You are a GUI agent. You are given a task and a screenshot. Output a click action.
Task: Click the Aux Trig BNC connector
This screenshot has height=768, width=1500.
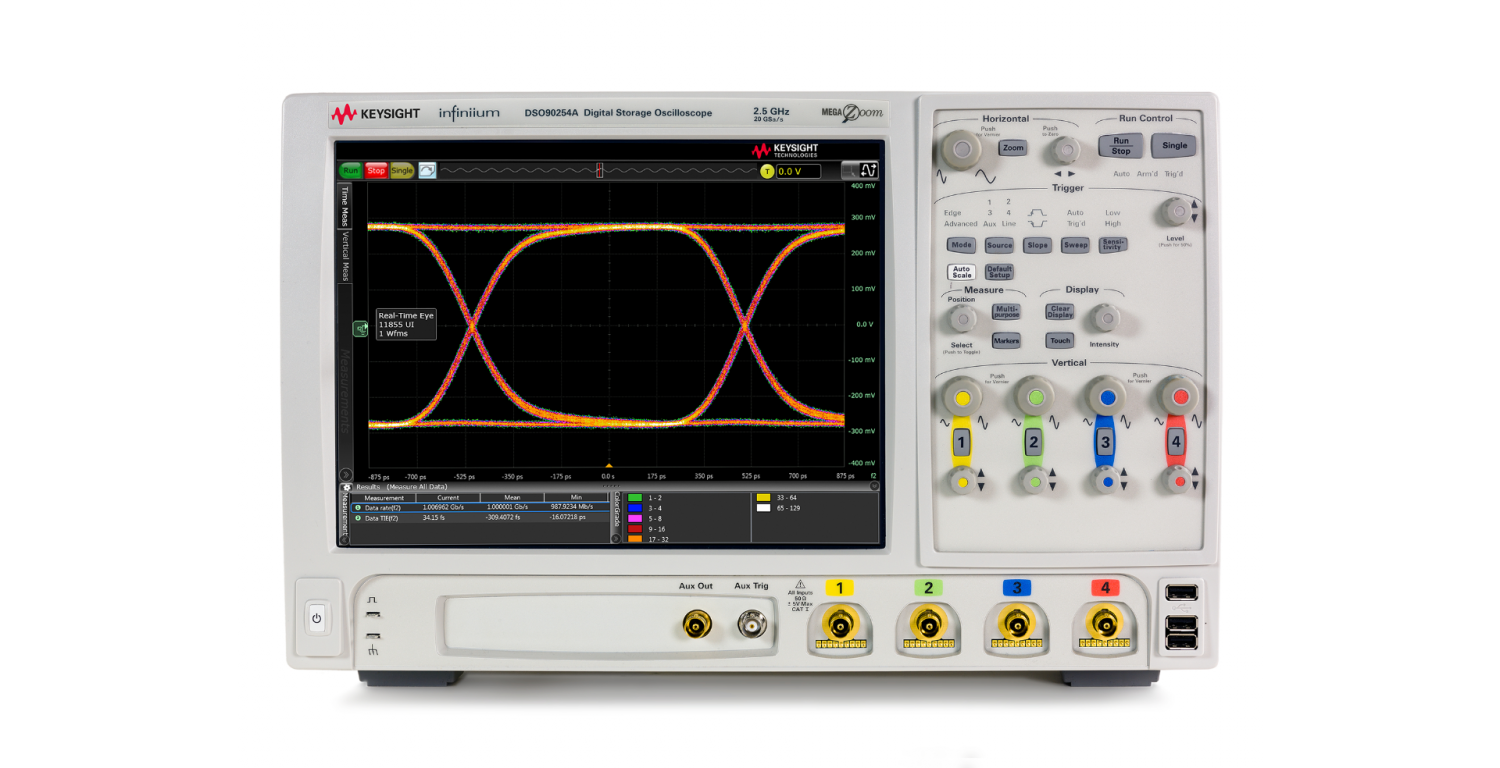pyautogui.click(x=751, y=626)
